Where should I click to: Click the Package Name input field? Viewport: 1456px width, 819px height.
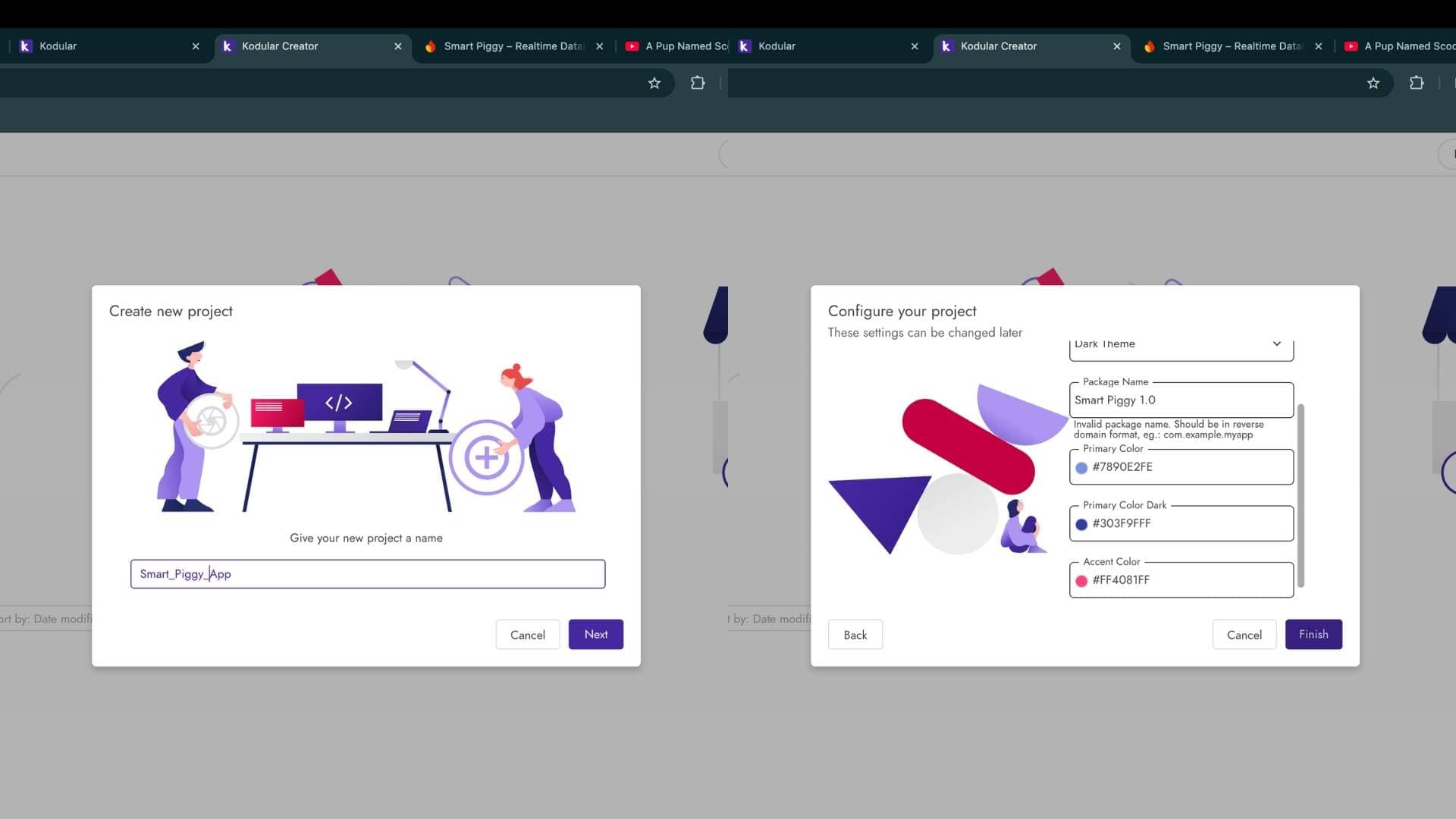[1181, 400]
